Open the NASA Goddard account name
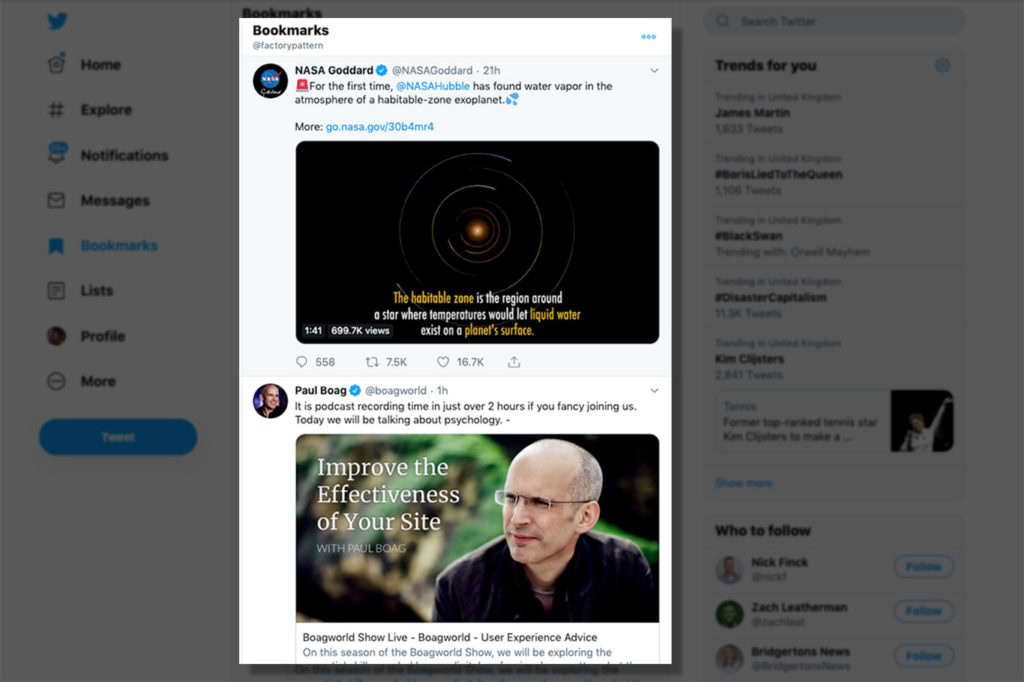The width and height of the screenshot is (1024, 682). (x=334, y=70)
